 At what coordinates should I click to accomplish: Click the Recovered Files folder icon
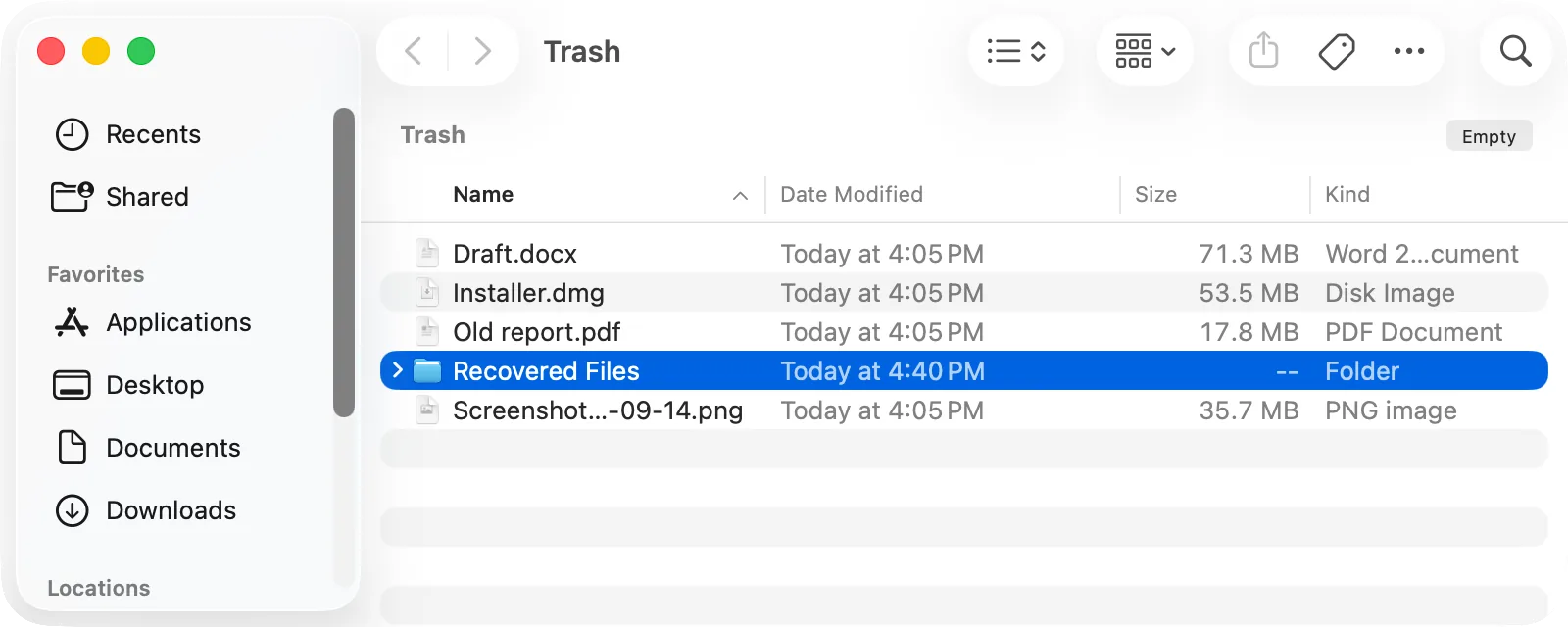click(x=427, y=370)
